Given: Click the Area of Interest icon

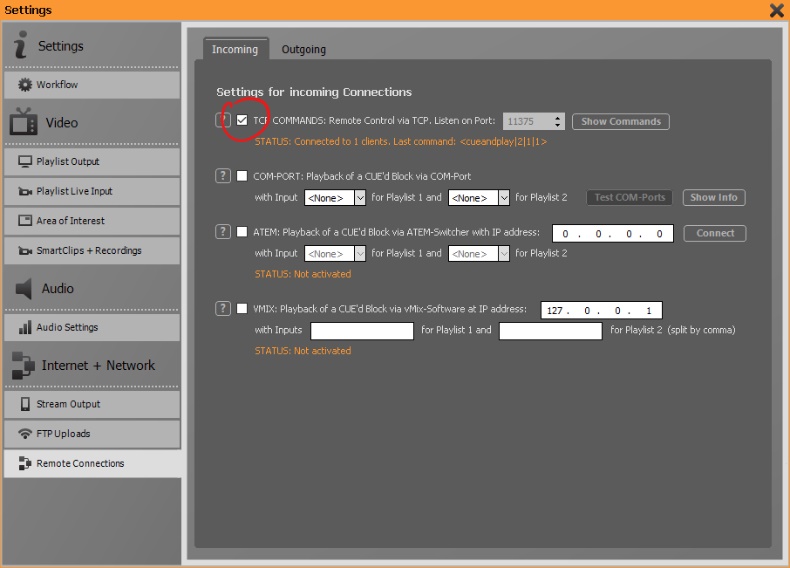Looking at the screenshot, I should coord(25,220).
